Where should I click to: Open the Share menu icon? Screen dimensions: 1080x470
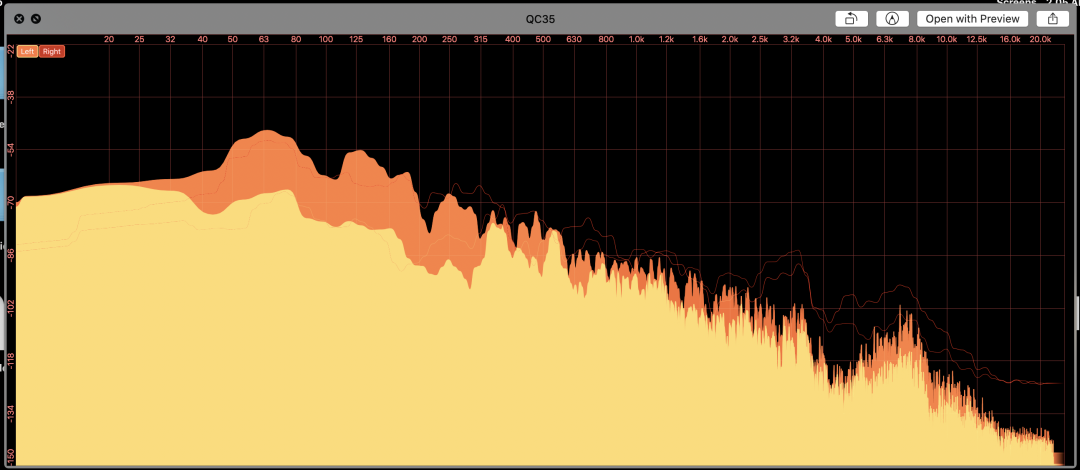(1052, 19)
